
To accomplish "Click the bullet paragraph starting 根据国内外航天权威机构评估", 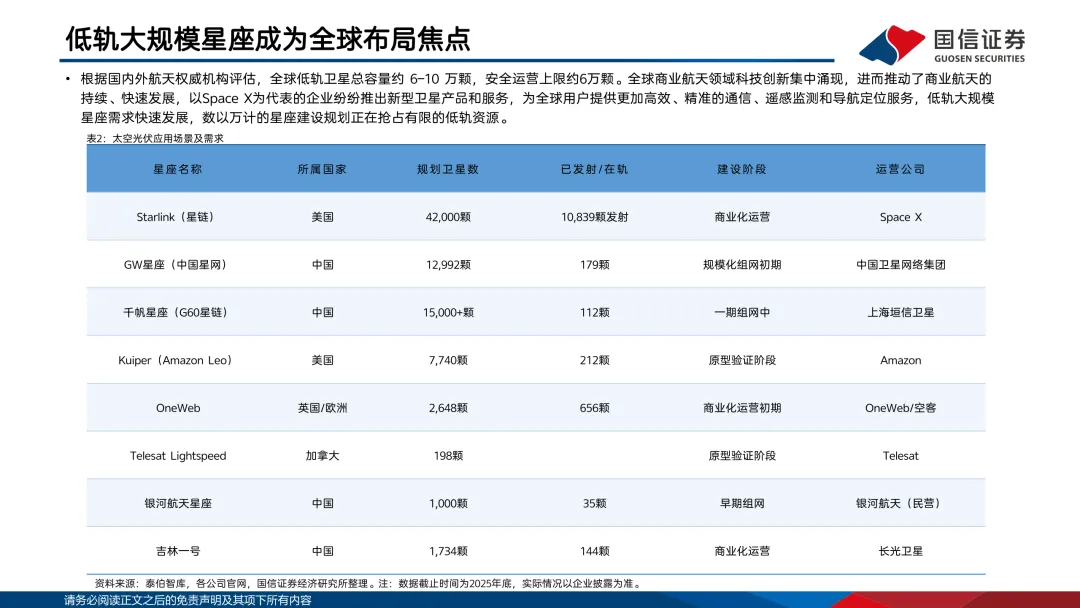I will (x=537, y=98).
